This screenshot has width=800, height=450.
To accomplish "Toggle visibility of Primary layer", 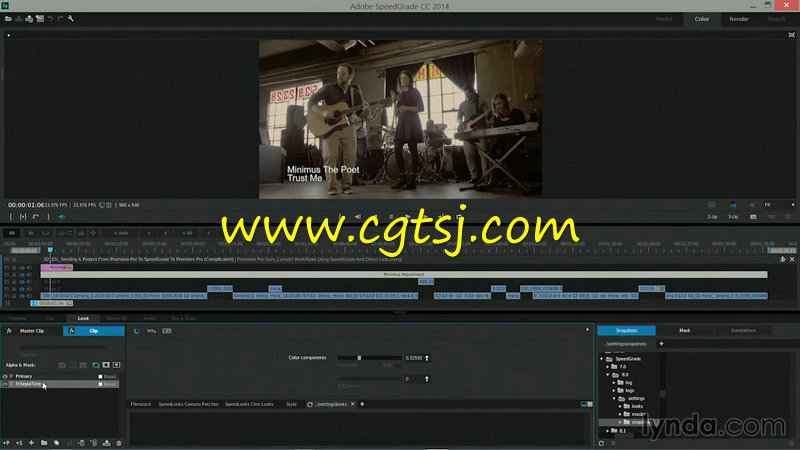I will coord(5,376).
